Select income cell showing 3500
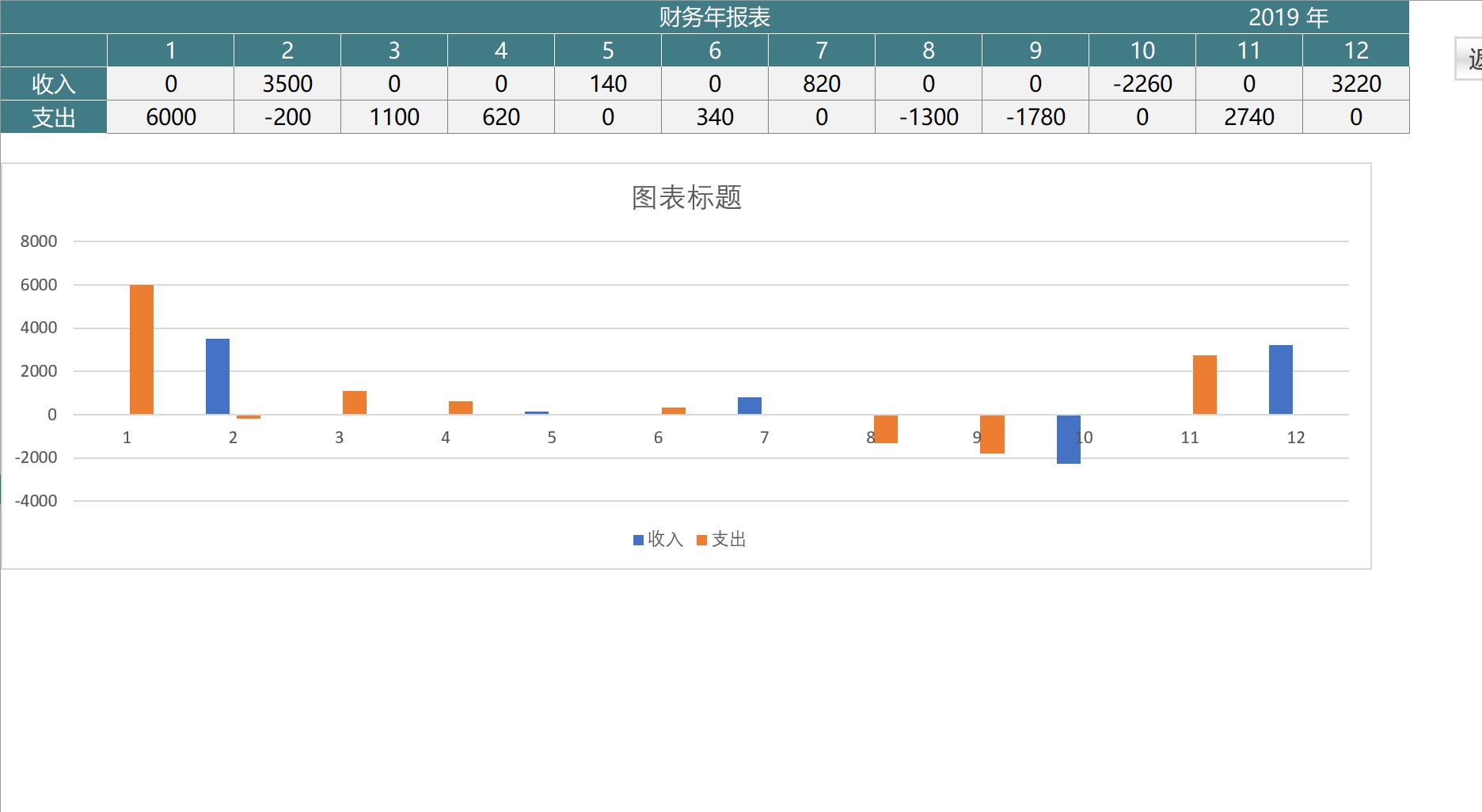The width and height of the screenshot is (1482, 812). tap(287, 83)
